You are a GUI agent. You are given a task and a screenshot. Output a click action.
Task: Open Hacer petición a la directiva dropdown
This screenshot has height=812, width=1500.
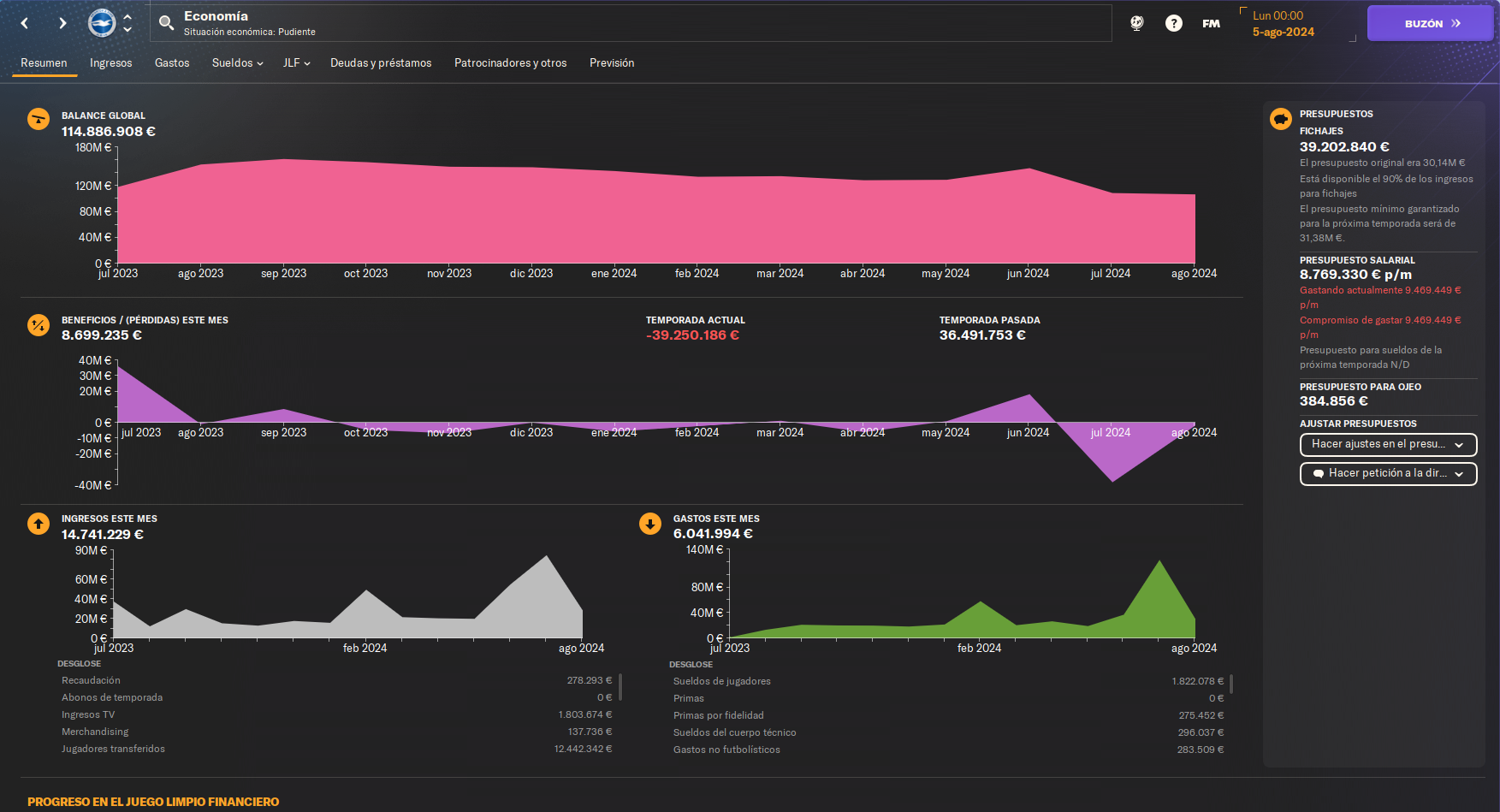pyautogui.click(x=1388, y=473)
